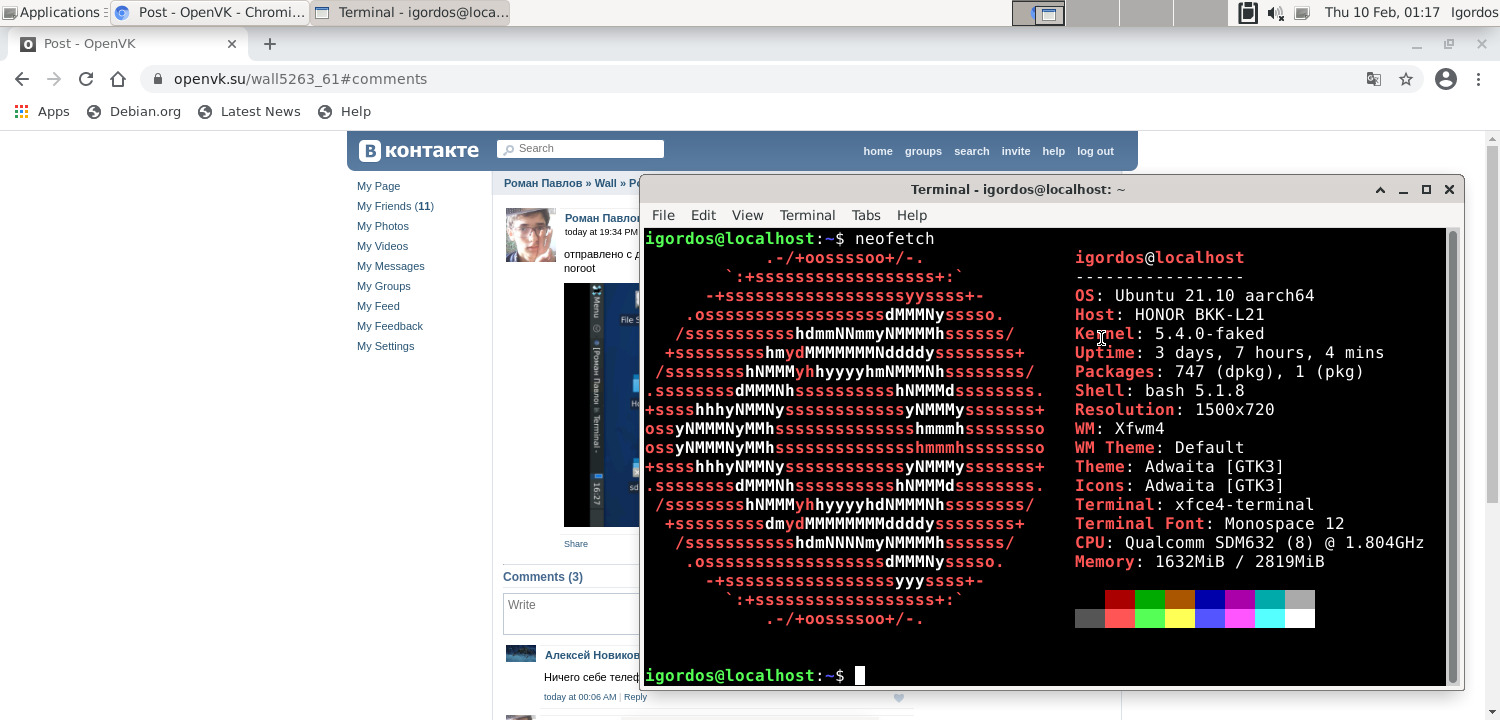The width and height of the screenshot is (1500, 720).
Task: Open My Groups in sidebar
Action: tap(384, 286)
